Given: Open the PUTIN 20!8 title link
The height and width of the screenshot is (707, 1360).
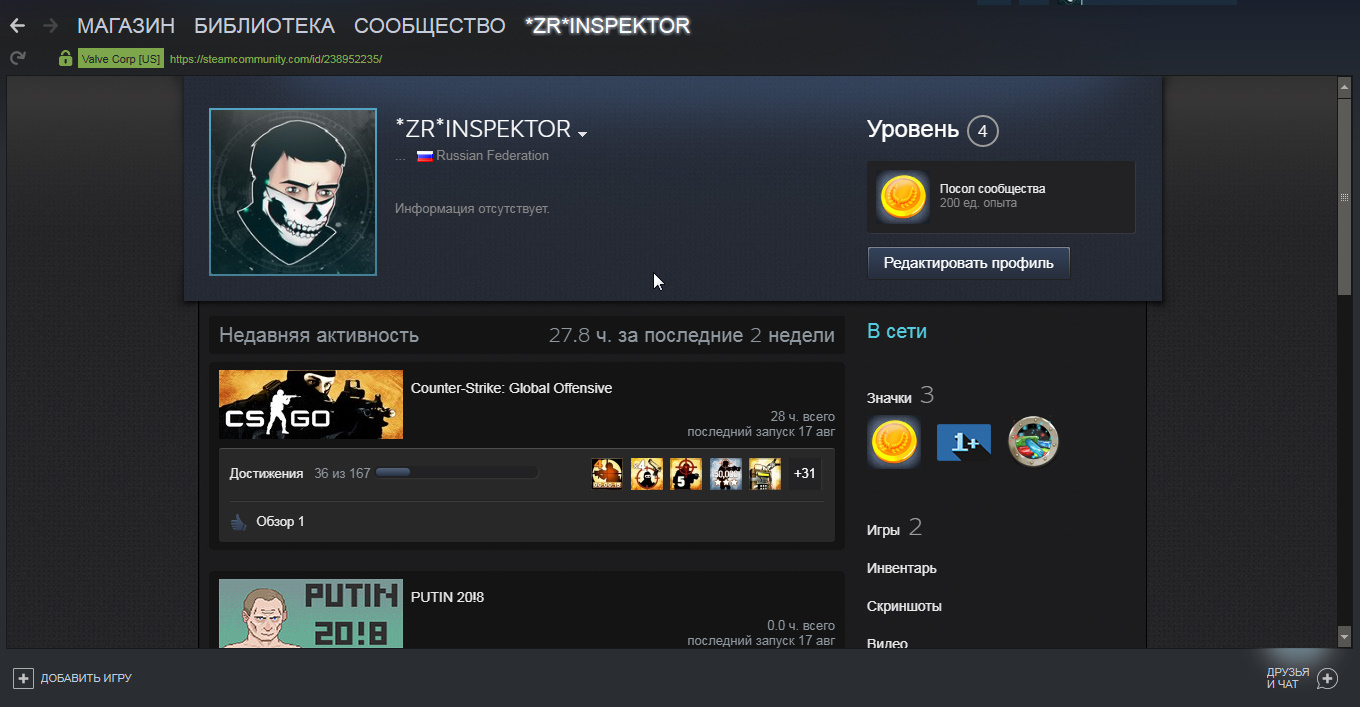Looking at the screenshot, I should tap(447, 597).
